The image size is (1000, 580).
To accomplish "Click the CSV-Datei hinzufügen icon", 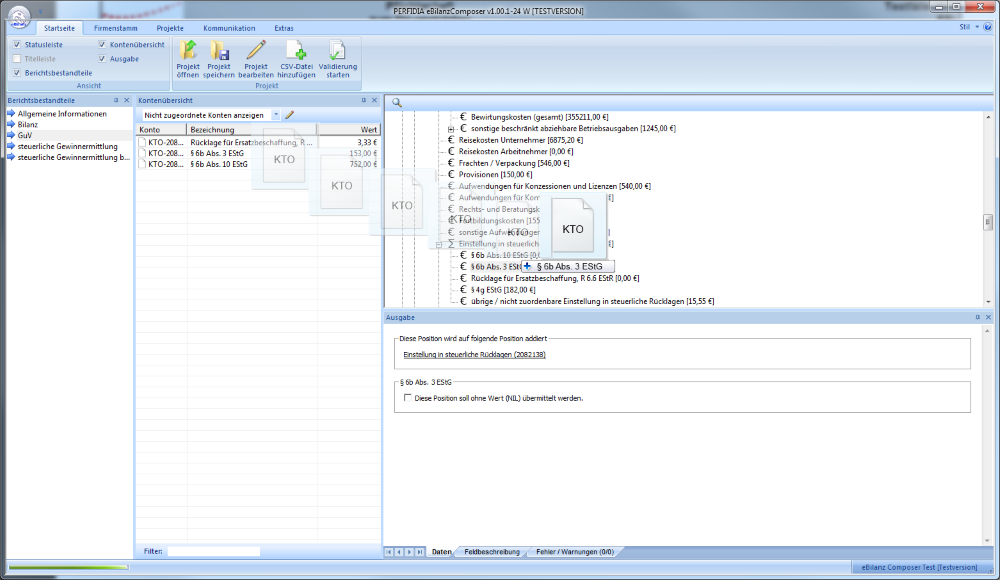I will pyautogui.click(x=296, y=50).
